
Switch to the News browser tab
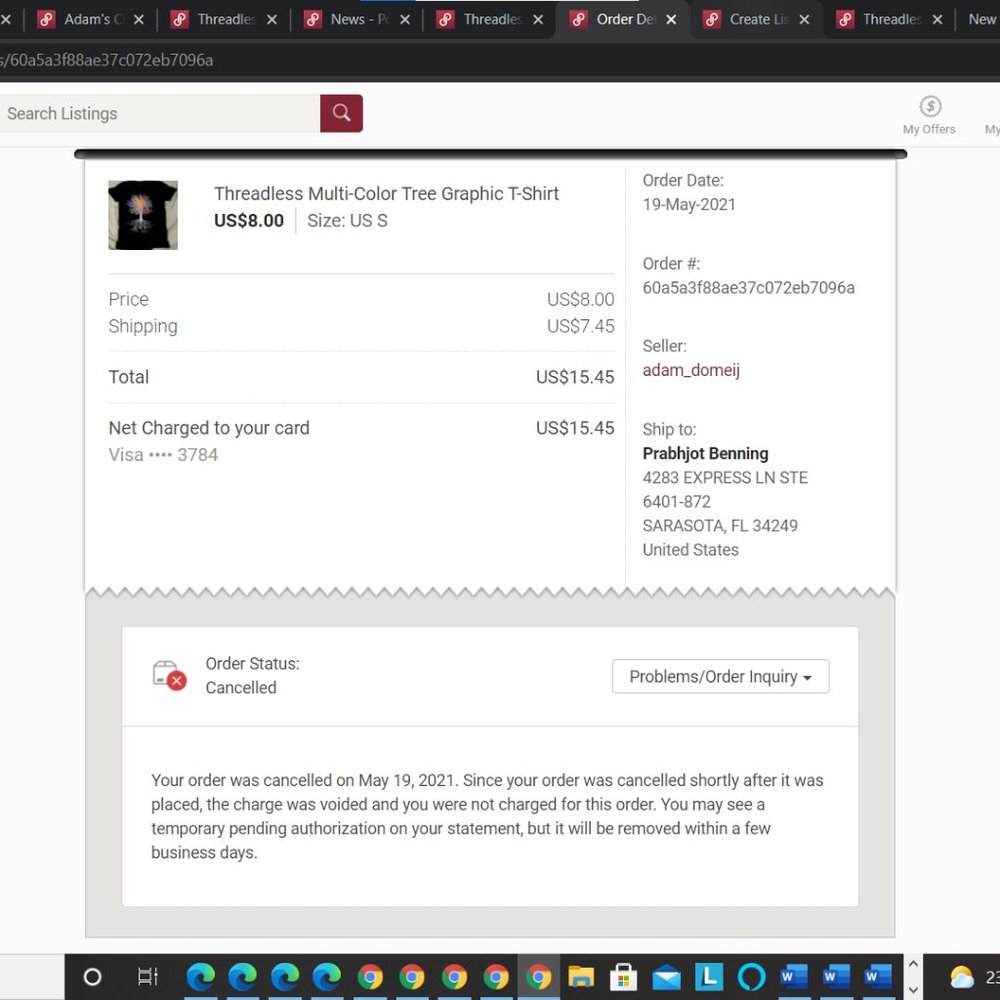point(357,19)
